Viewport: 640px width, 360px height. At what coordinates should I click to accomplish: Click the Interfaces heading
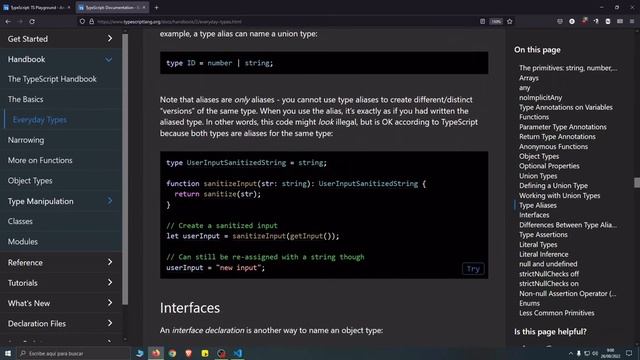[x=190, y=308]
